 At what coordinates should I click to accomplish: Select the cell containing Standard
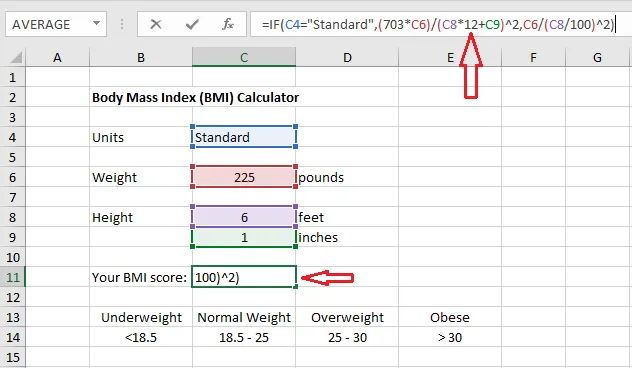coord(244,137)
